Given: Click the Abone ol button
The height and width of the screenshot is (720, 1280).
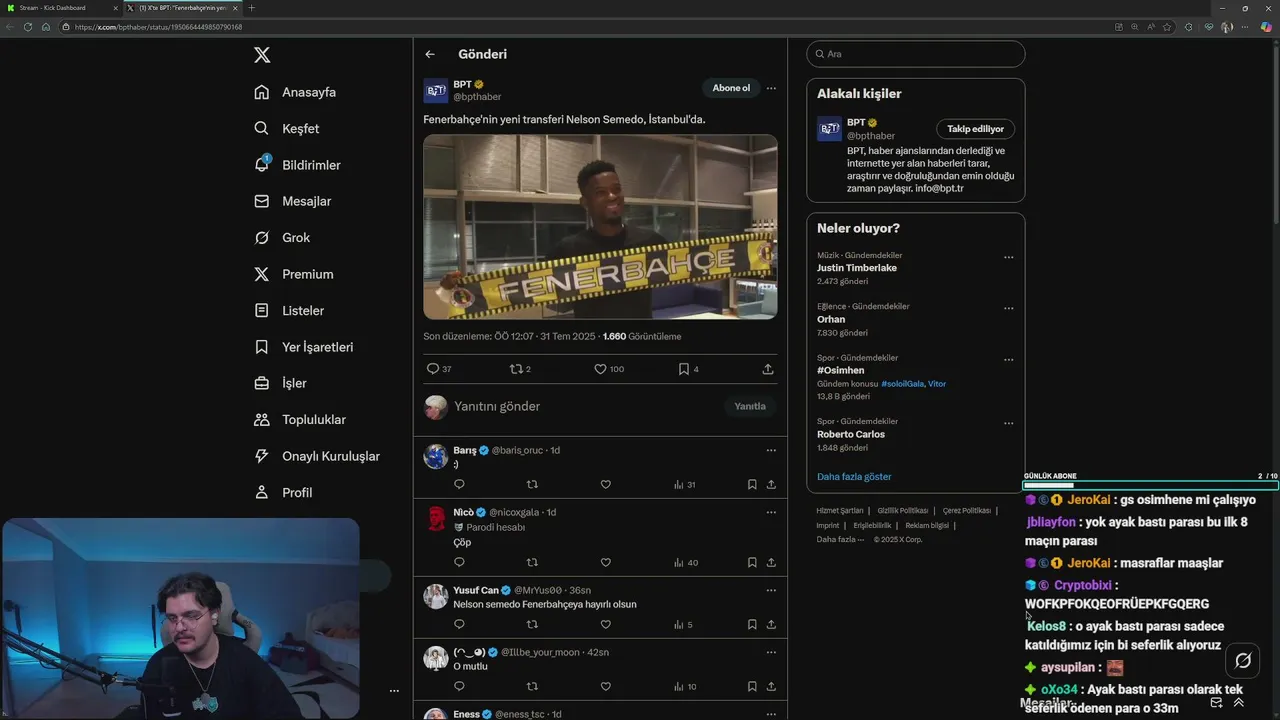Looking at the screenshot, I should click(x=731, y=88).
